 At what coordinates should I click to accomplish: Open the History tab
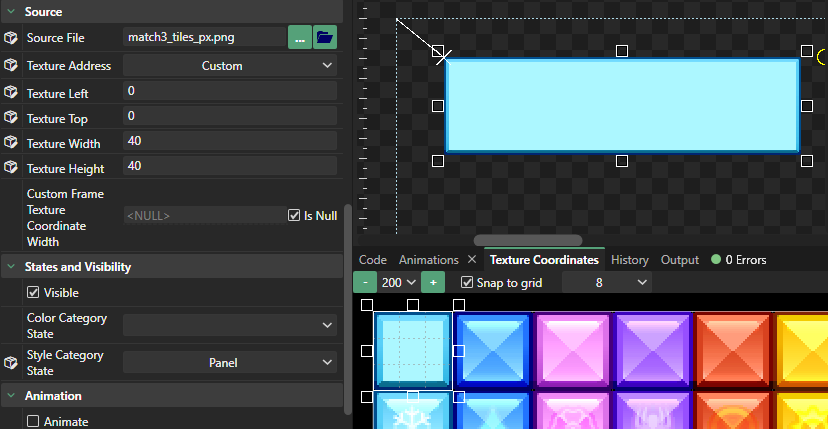(630, 260)
